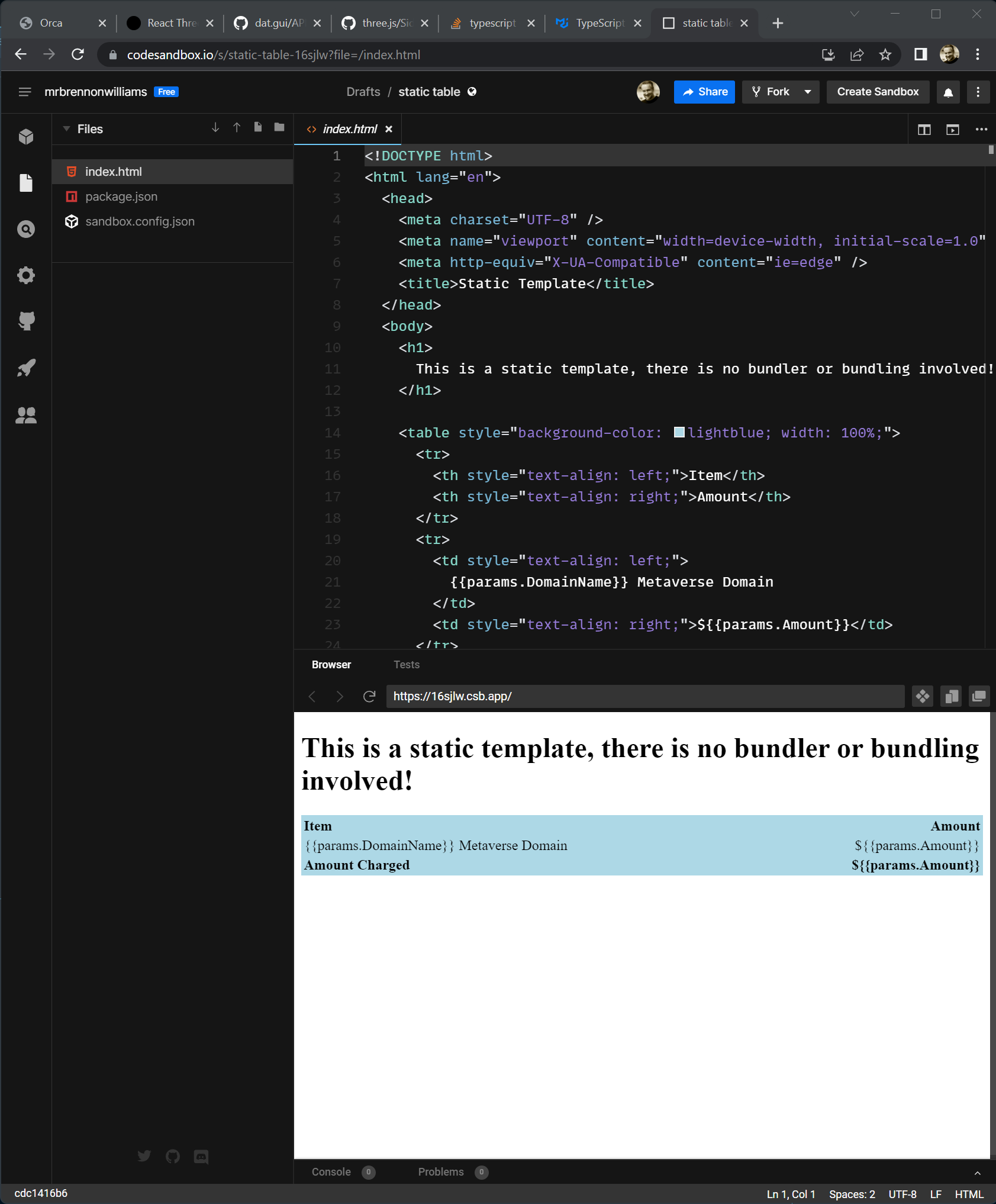Expand the bottom console panel chevron
The image size is (996, 1204).
[978, 1173]
